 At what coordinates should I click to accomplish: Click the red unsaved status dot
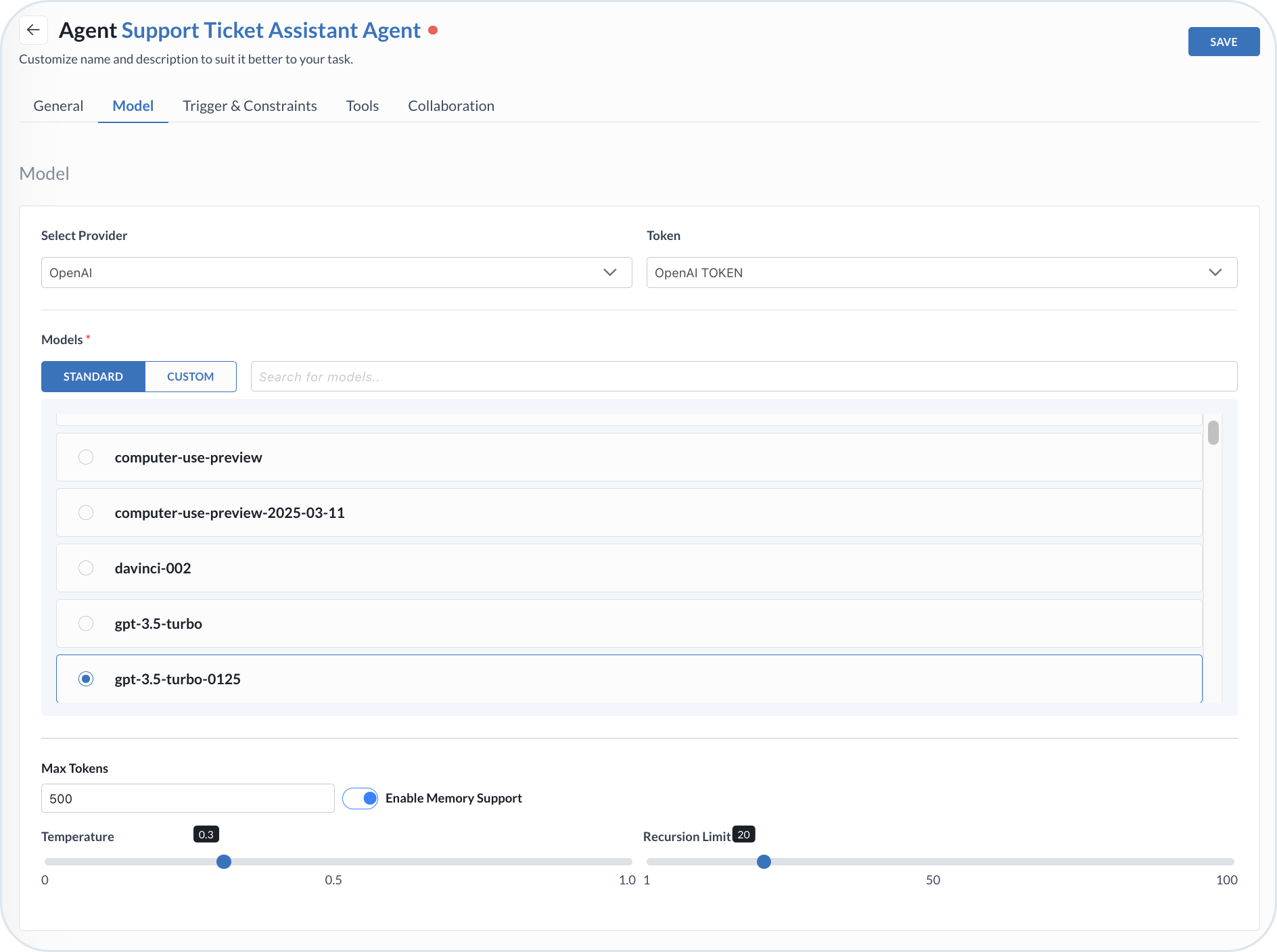(433, 30)
